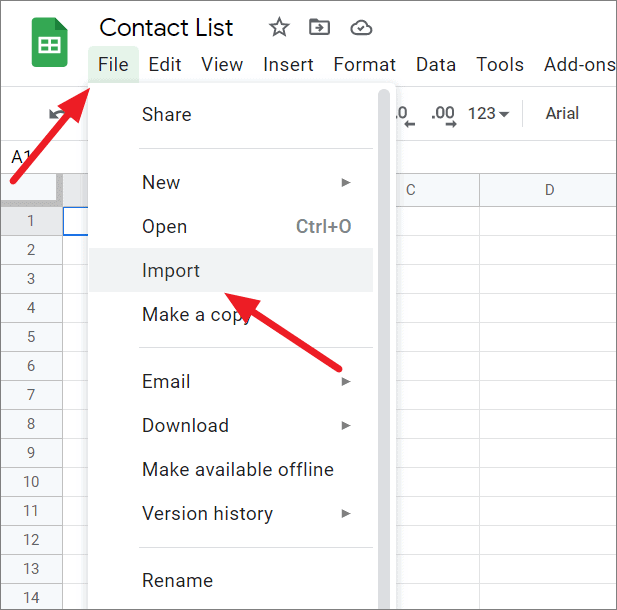Open the Edit menu
The height and width of the screenshot is (610, 617).
click(x=165, y=65)
